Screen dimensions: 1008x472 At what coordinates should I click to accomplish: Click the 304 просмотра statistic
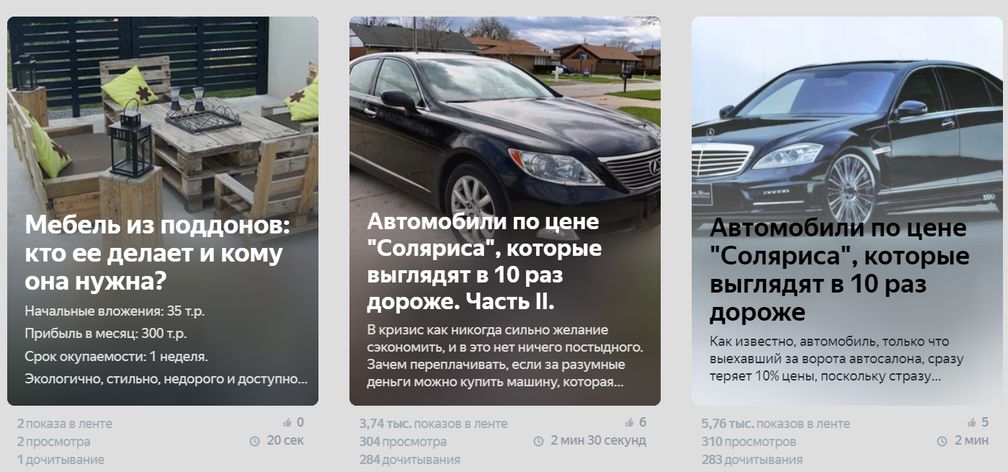[402, 442]
